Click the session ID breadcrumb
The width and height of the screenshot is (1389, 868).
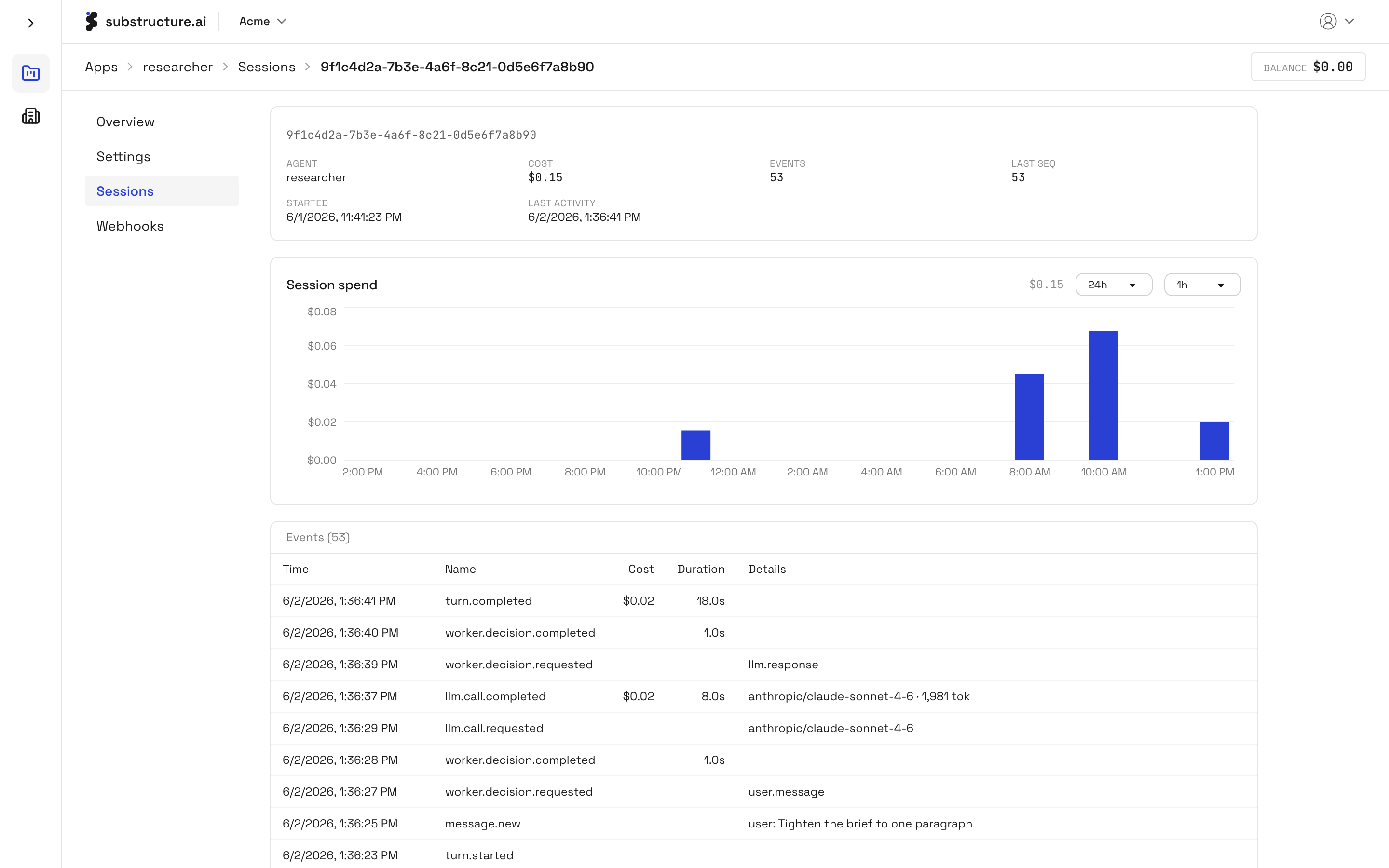457,67
